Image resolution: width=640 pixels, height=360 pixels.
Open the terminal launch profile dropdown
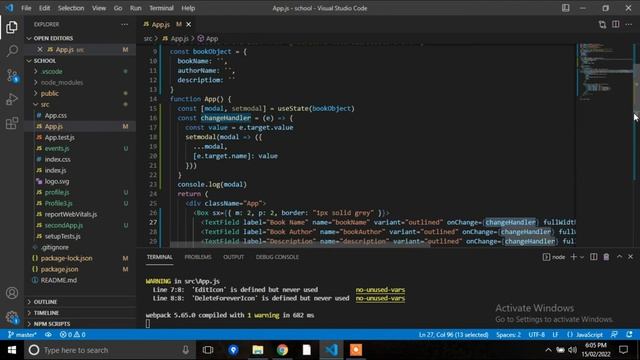click(x=582, y=257)
